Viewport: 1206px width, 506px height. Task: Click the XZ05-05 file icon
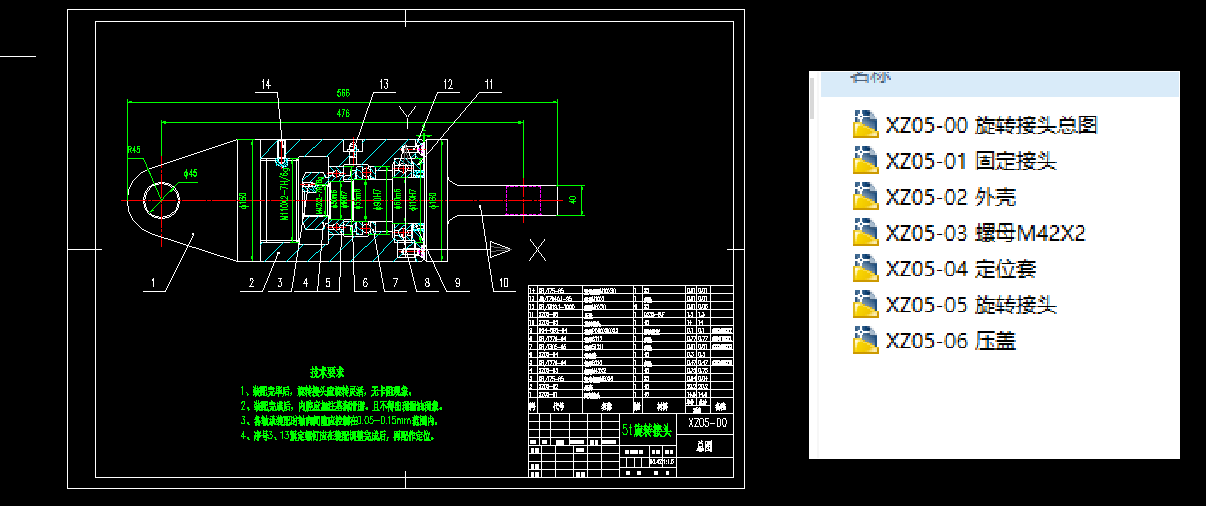pos(862,305)
